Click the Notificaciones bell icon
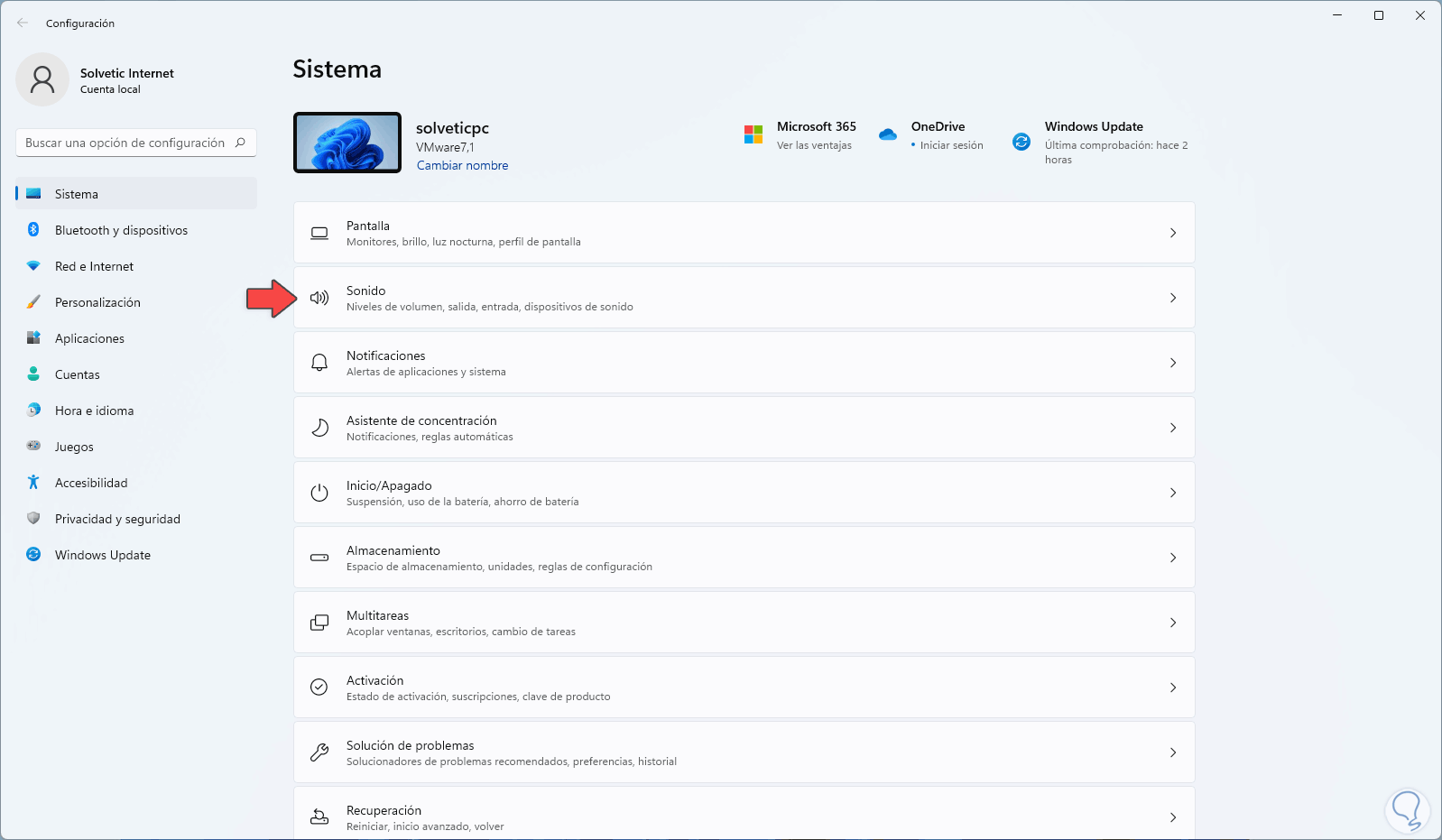1442x840 pixels. [x=319, y=363]
